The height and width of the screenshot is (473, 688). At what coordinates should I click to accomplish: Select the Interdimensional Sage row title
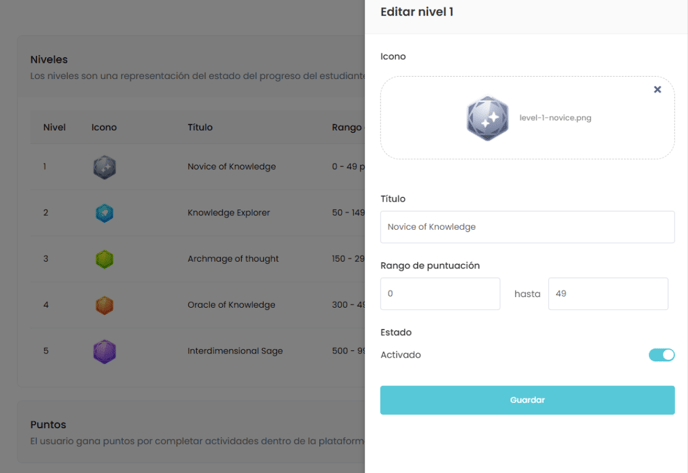pos(235,351)
